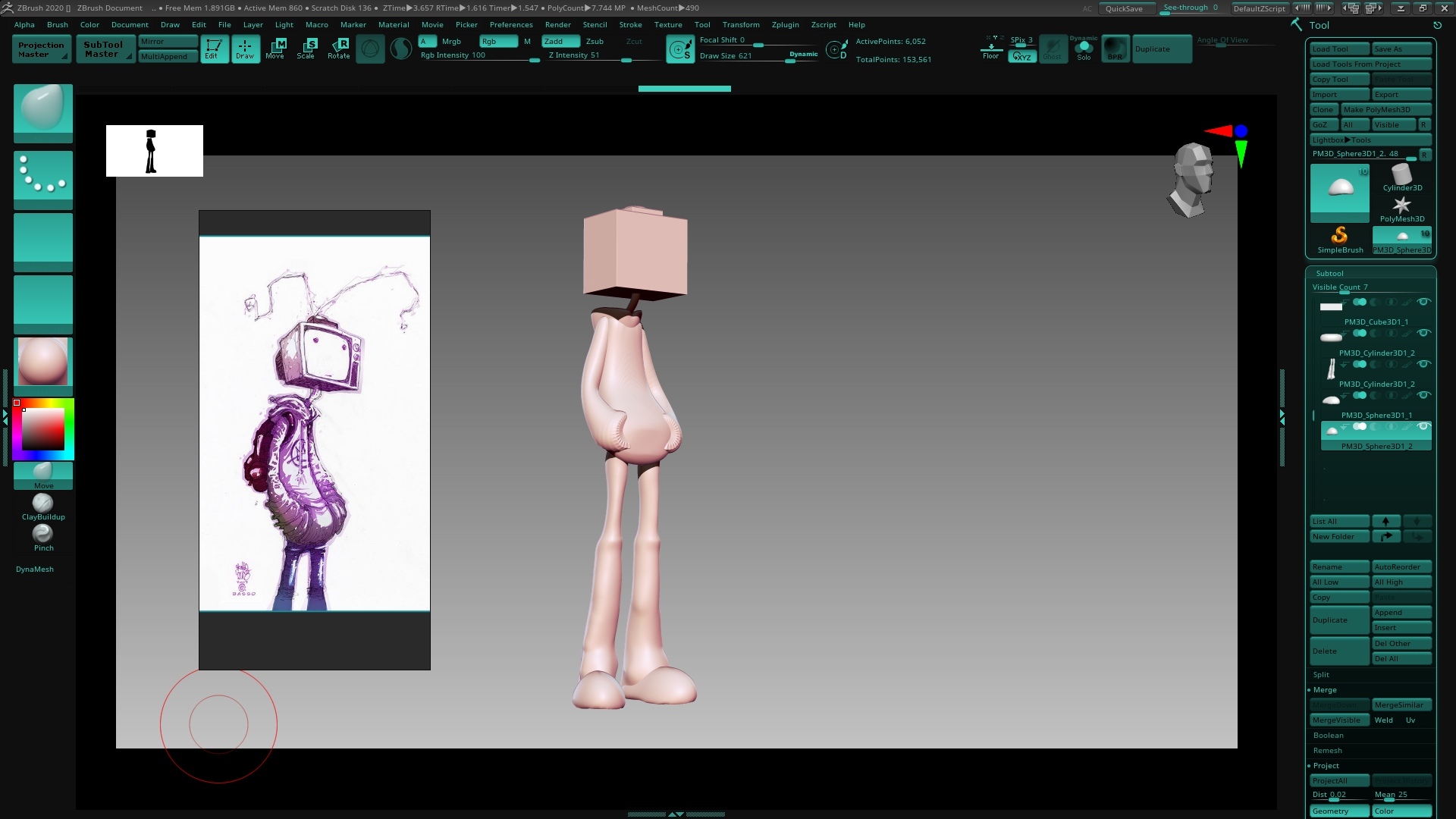Open Lightbox Tools browser
Image resolution: width=1456 pixels, height=819 pixels.
(1370, 140)
